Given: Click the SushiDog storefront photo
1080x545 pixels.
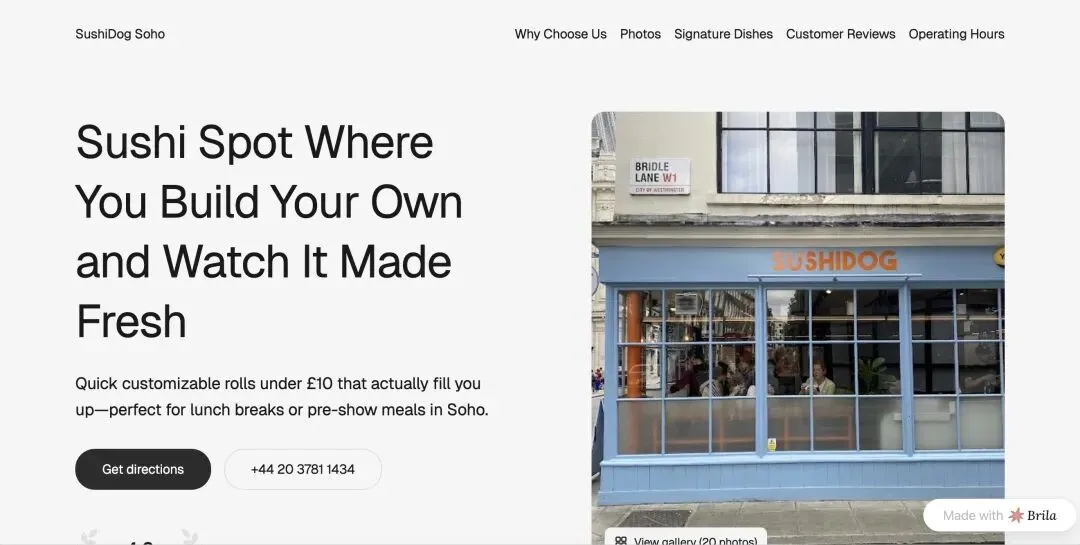Looking at the screenshot, I should point(798,328).
